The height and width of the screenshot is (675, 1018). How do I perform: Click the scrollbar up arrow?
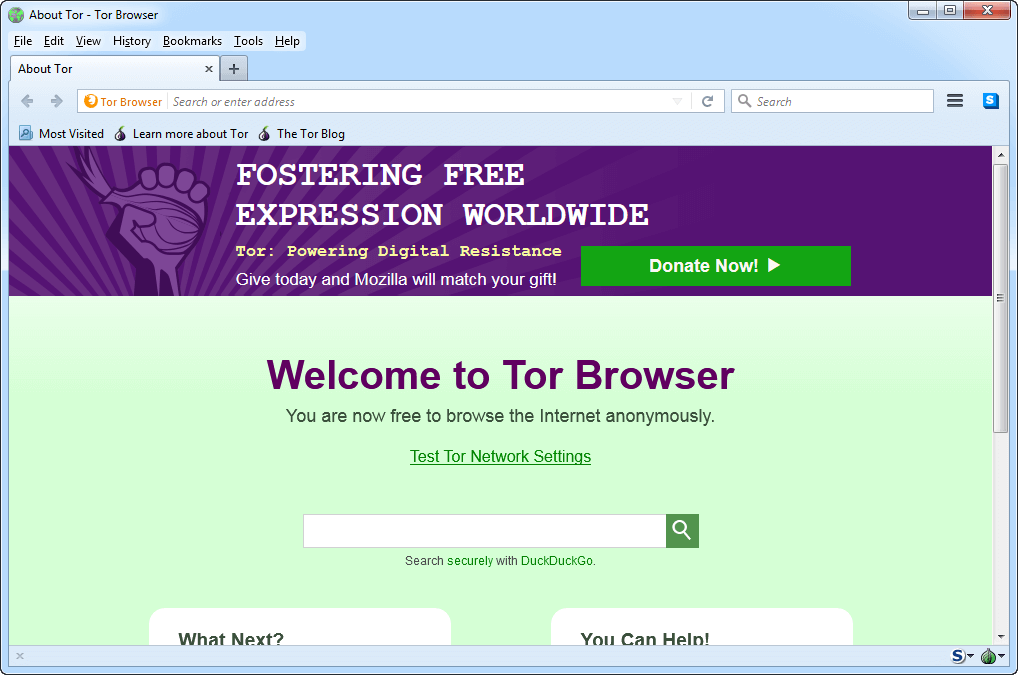click(1000, 154)
